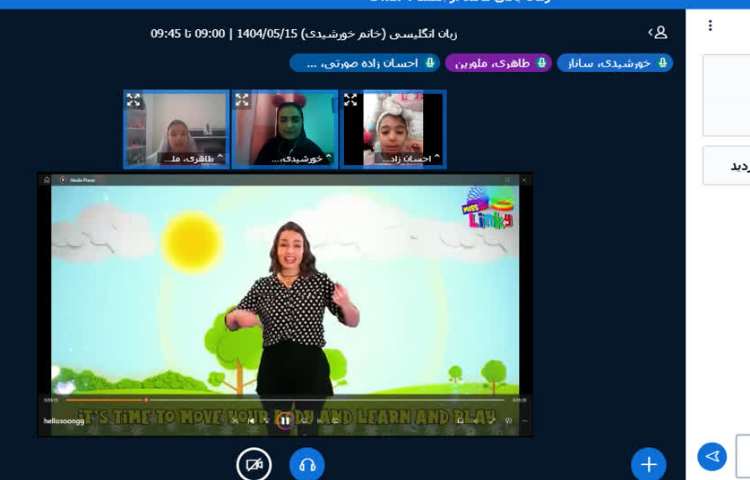Send the chat message with arrow button

712,456
